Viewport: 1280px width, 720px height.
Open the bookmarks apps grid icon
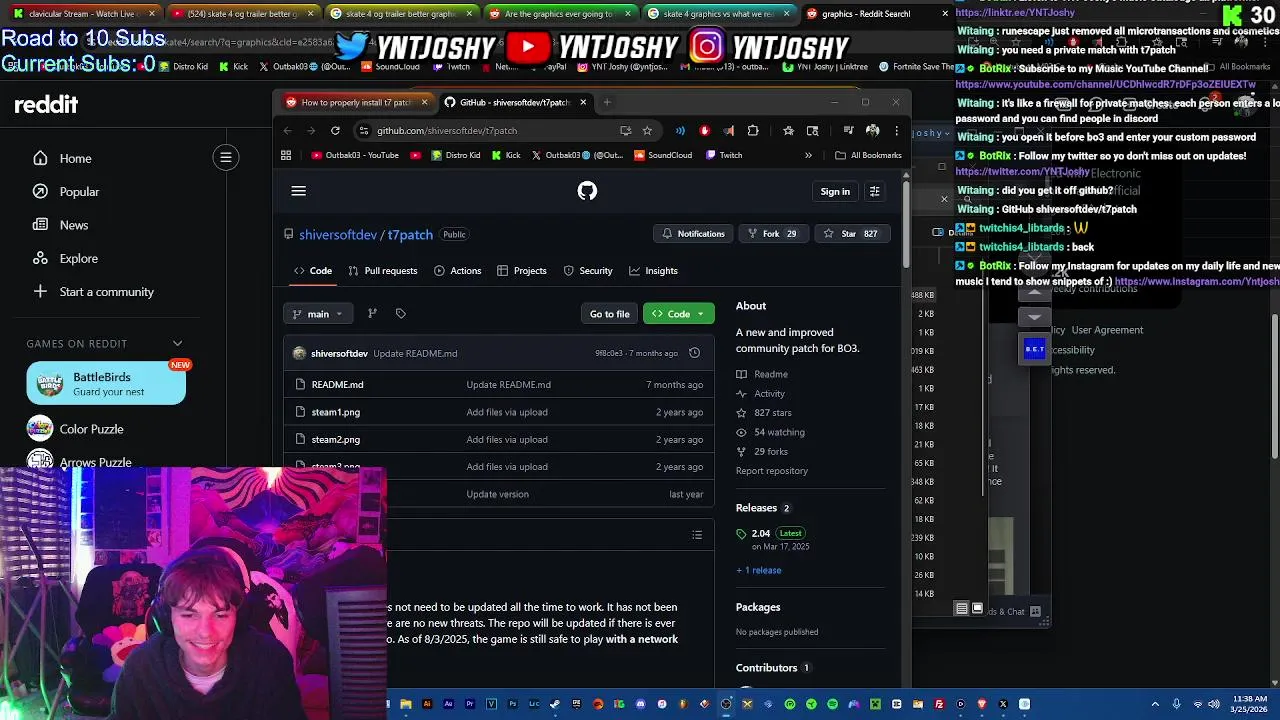pyautogui.click(x=286, y=155)
